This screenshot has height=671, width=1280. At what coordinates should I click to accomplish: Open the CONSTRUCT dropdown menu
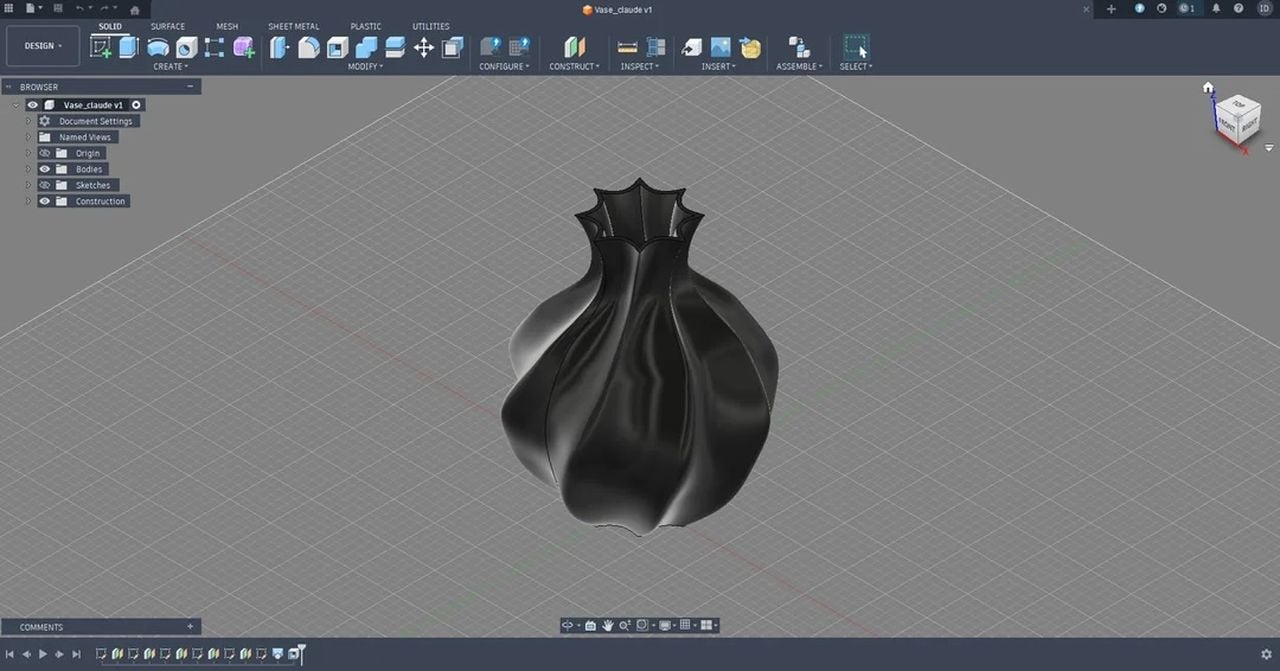[574, 67]
